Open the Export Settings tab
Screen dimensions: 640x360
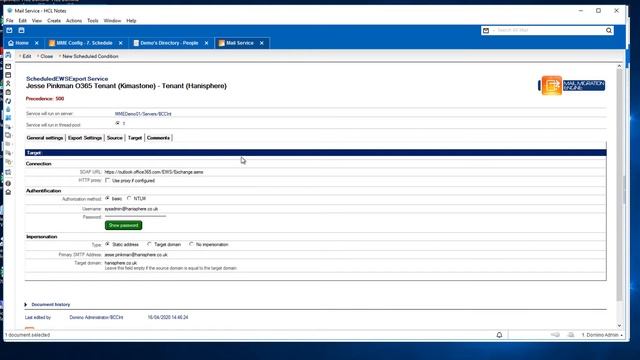tap(85, 138)
